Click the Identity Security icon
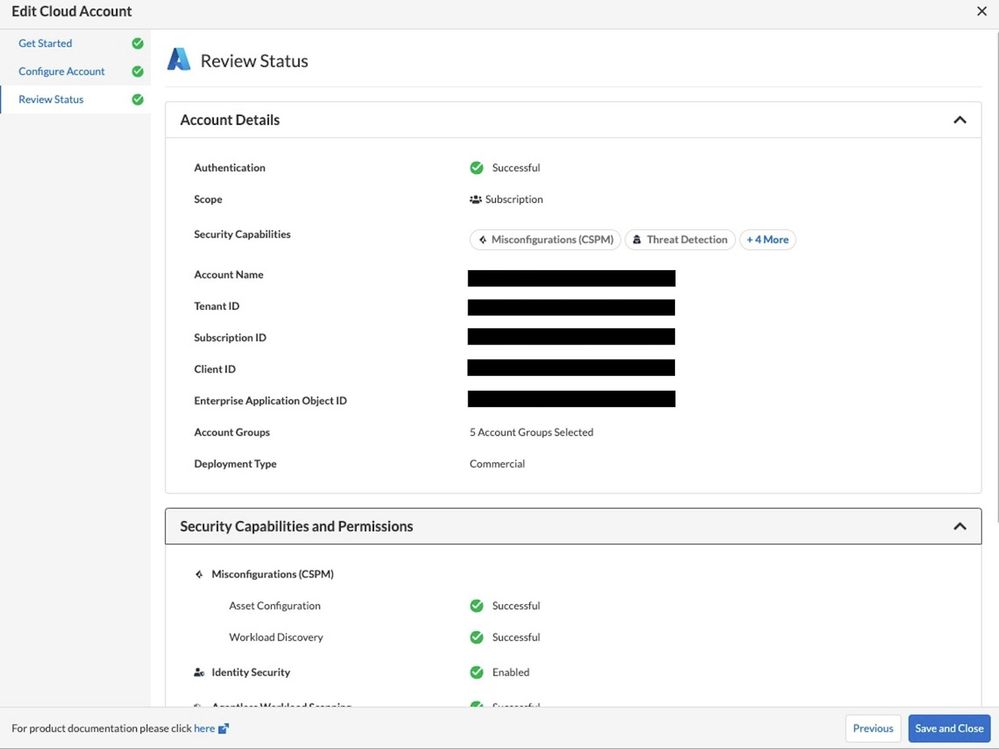Screen dimensions: 999x749 point(199,673)
